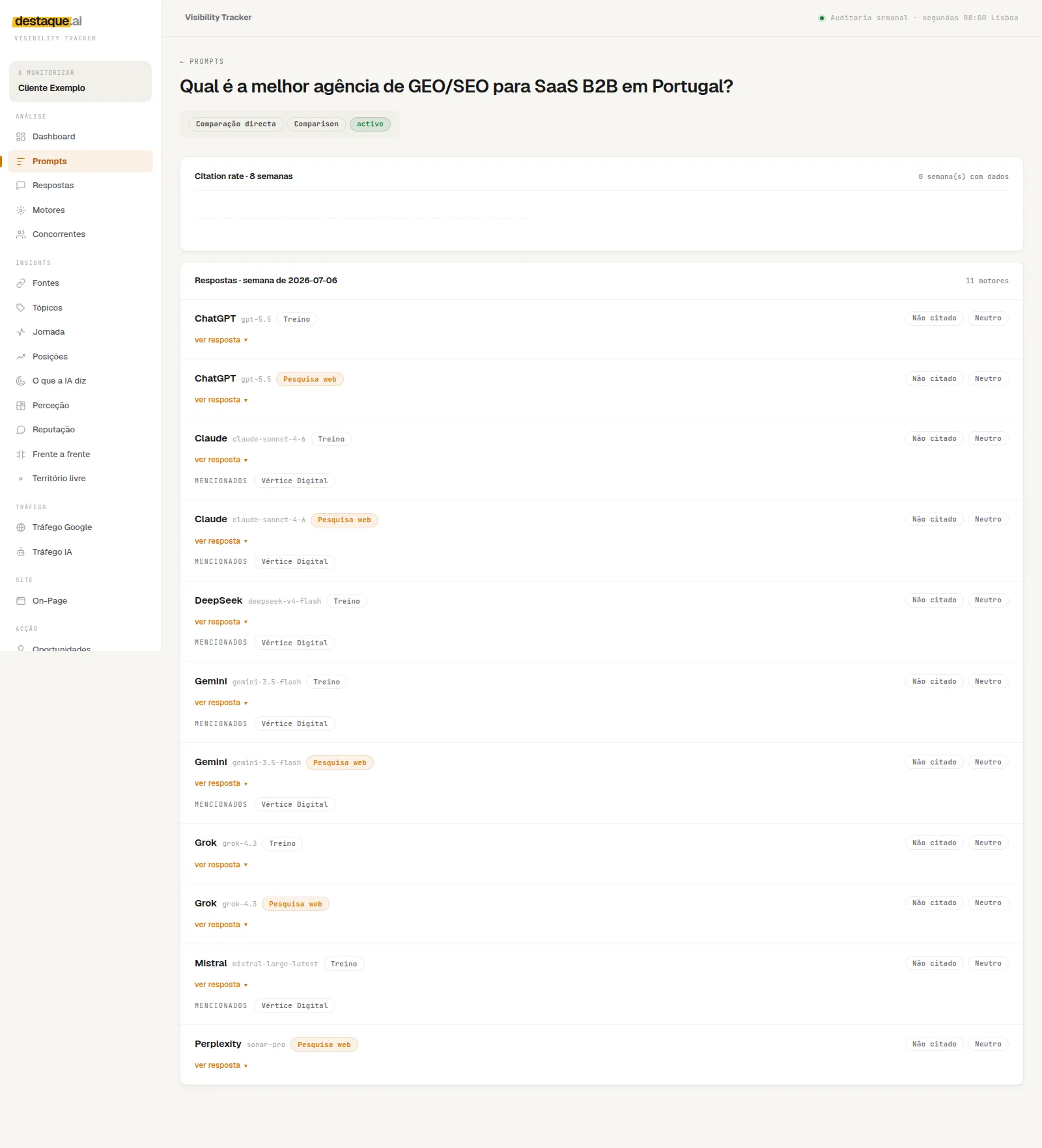Open Motores in the sidebar
This screenshot has height=1148, width=1042.
(81, 210)
